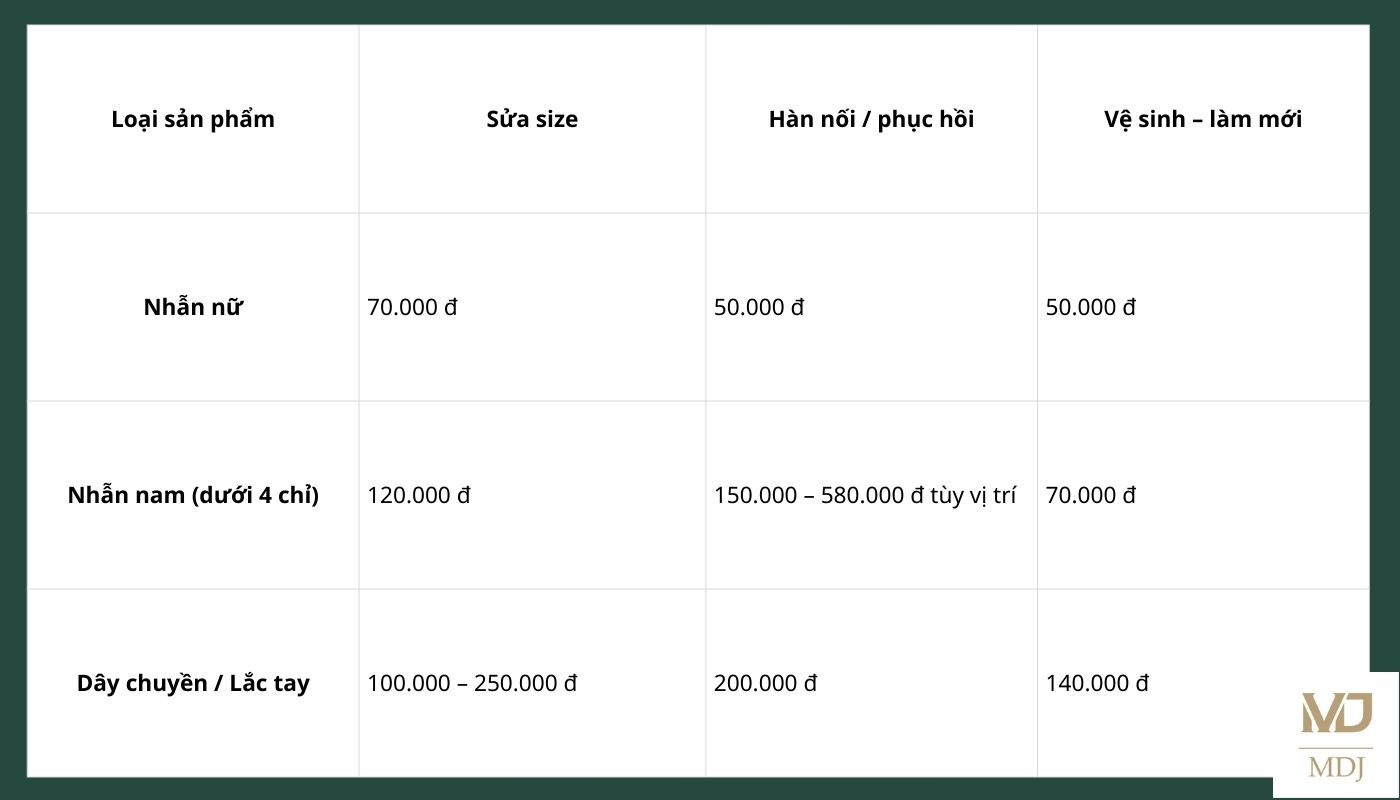Click the 'Hàn nối / phục hồi' header

click(x=871, y=119)
